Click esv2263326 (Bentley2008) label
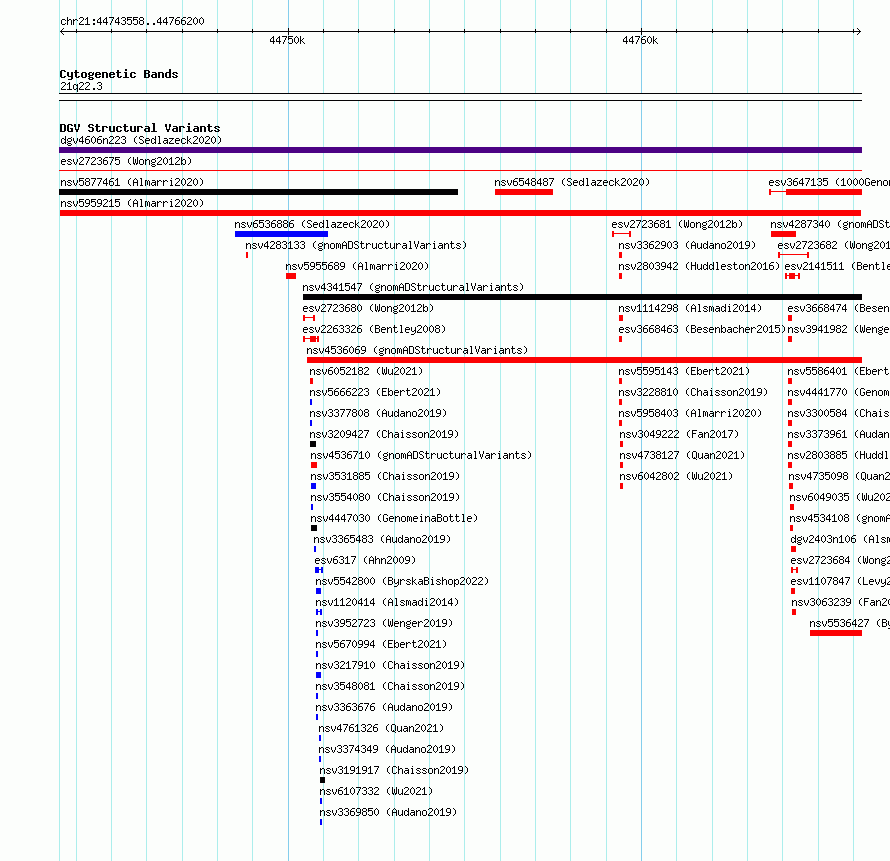The image size is (890, 861). click(374, 329)
